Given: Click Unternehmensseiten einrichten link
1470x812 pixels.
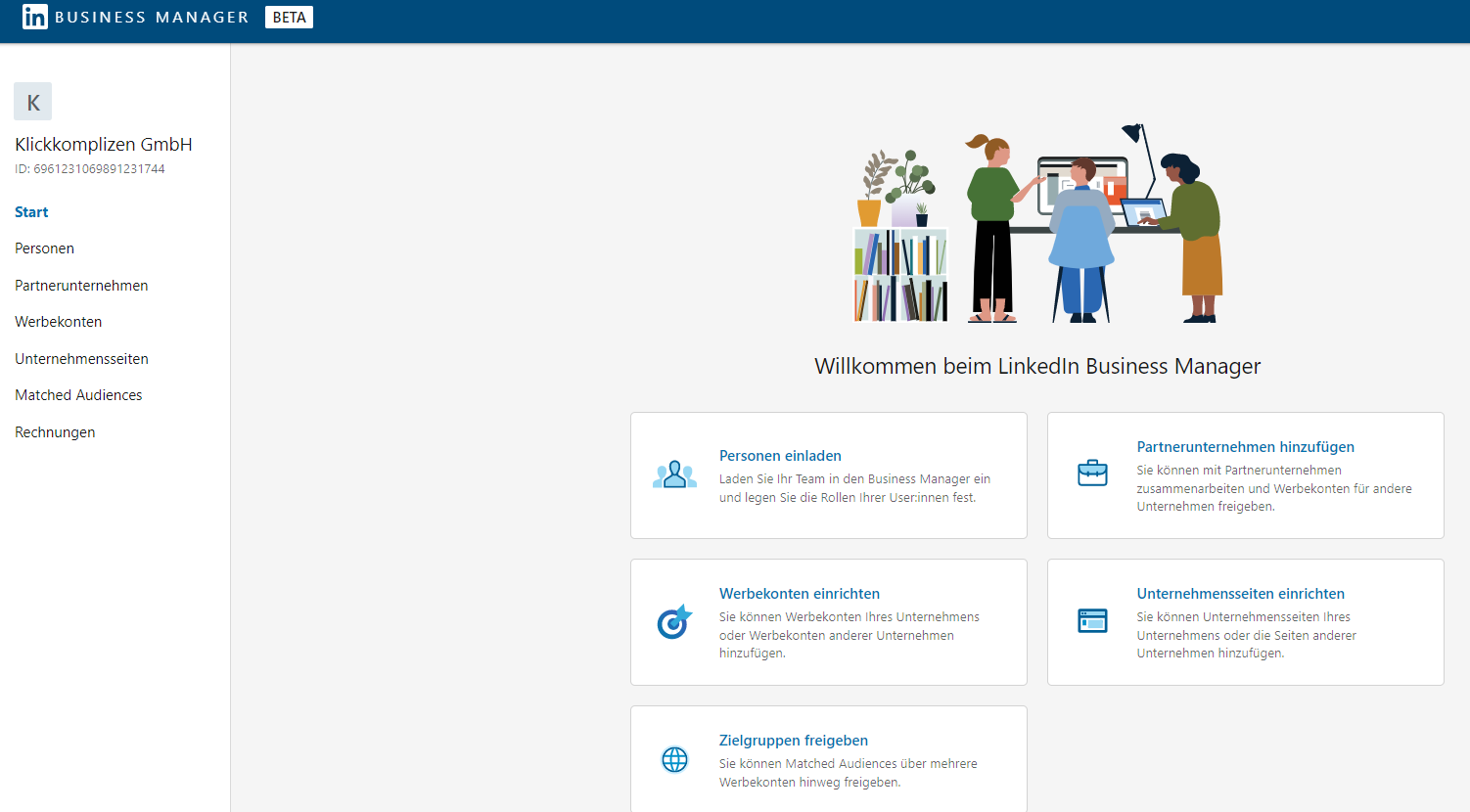Looking at the screenshot, I should [x=1241, y=594].
